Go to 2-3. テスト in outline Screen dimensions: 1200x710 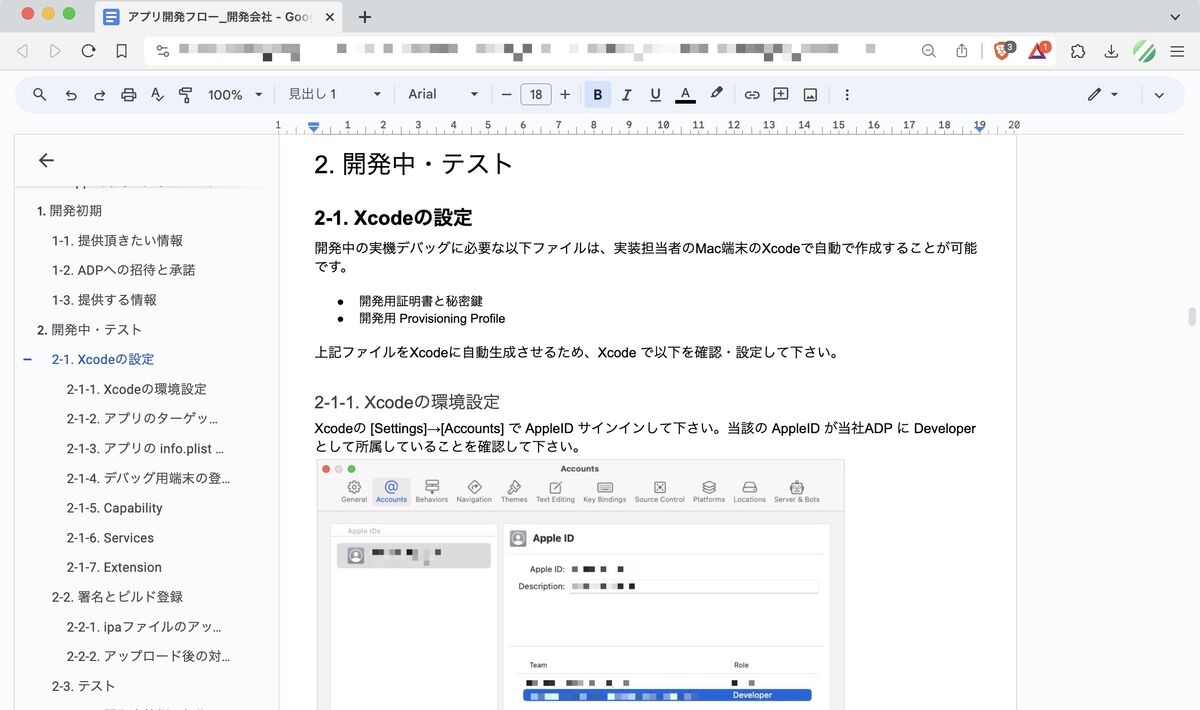(x=83, y=686)
